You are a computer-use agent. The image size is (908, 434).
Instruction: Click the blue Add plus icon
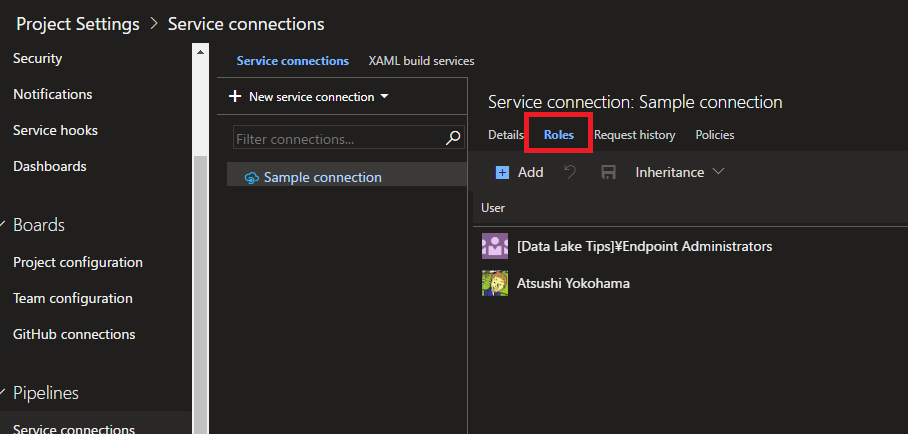click(503, 173)
